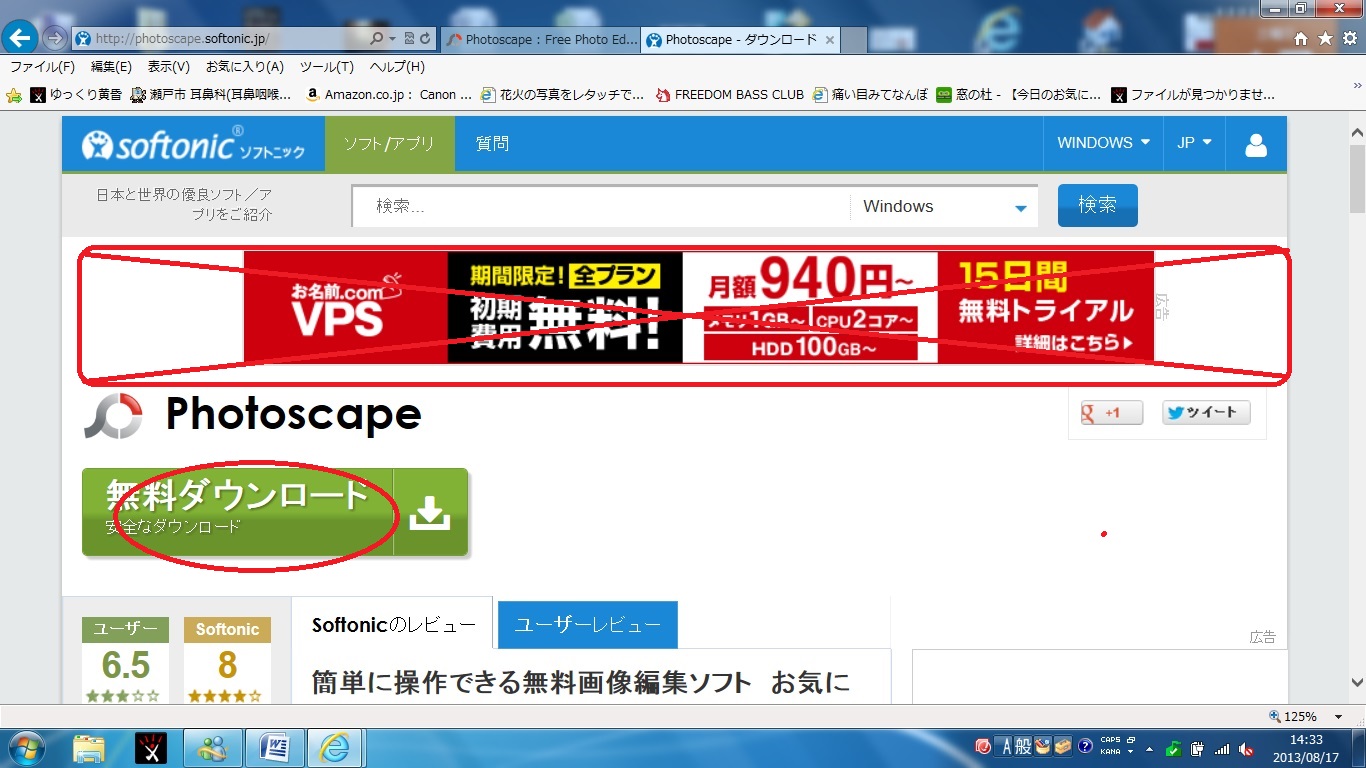
Task: Click the Internet Explorer taskbar icon
Action: point(334,747)
